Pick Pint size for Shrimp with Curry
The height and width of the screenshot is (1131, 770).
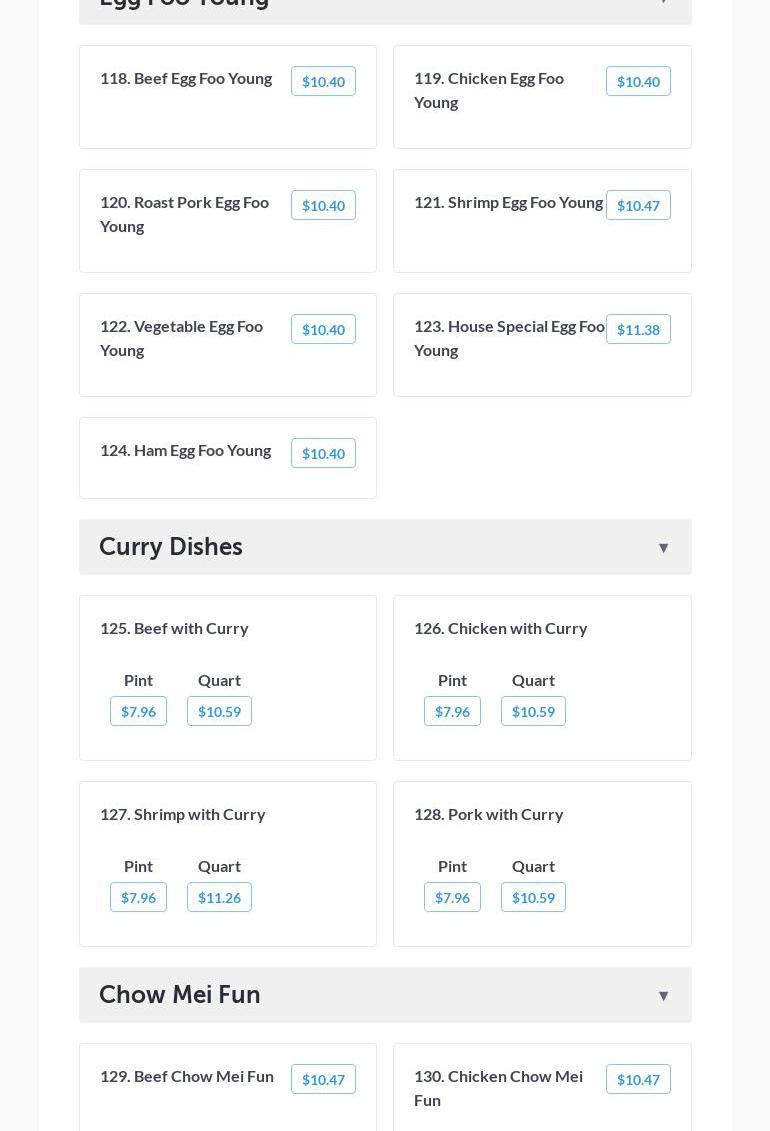point(138,897)
